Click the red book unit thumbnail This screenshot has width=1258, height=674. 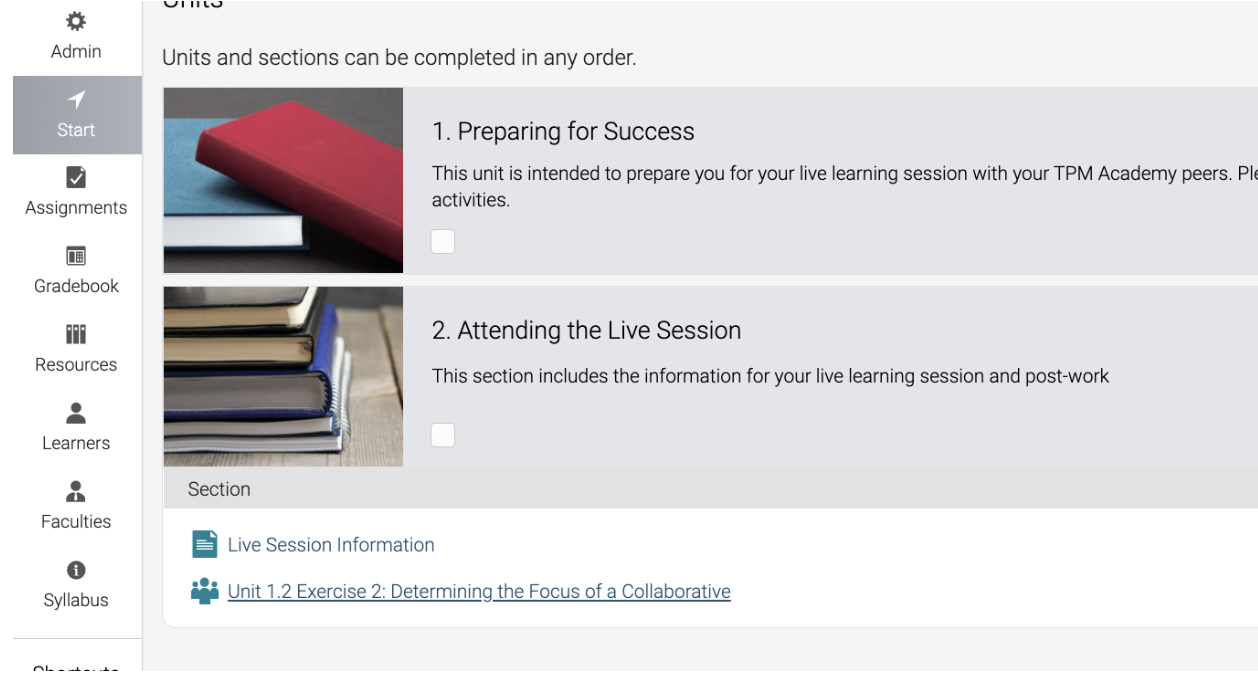click(x=283, y=180)
